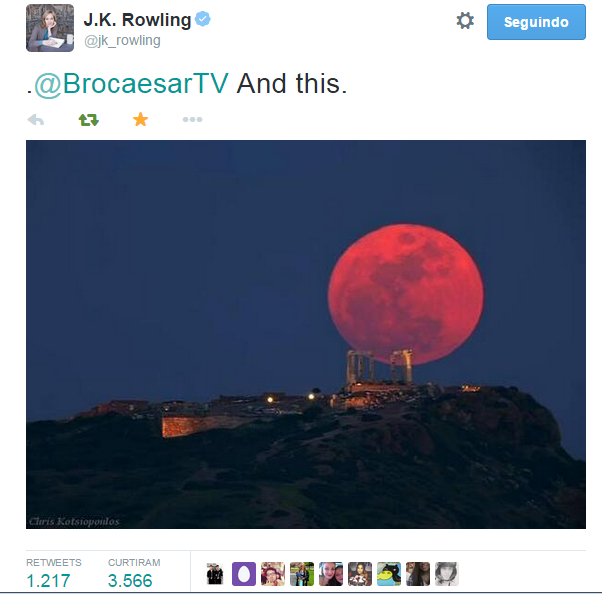Image resolution: width=602 pixels, height=594 pixels.
Task: Click the reply arrow icon
Action: point(36,120)
